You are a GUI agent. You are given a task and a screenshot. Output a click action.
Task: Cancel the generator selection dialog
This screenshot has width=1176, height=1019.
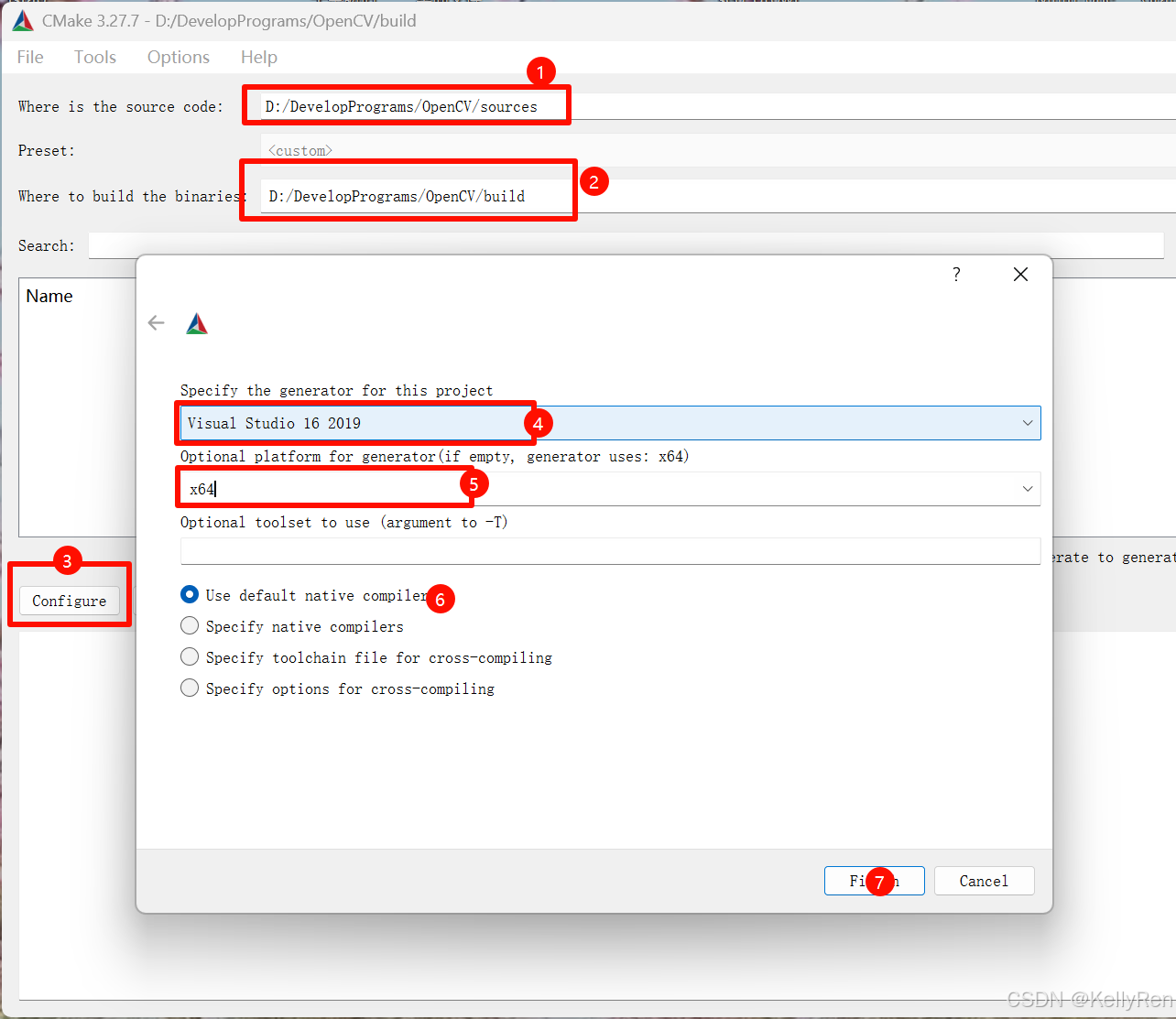pos(984,880)
